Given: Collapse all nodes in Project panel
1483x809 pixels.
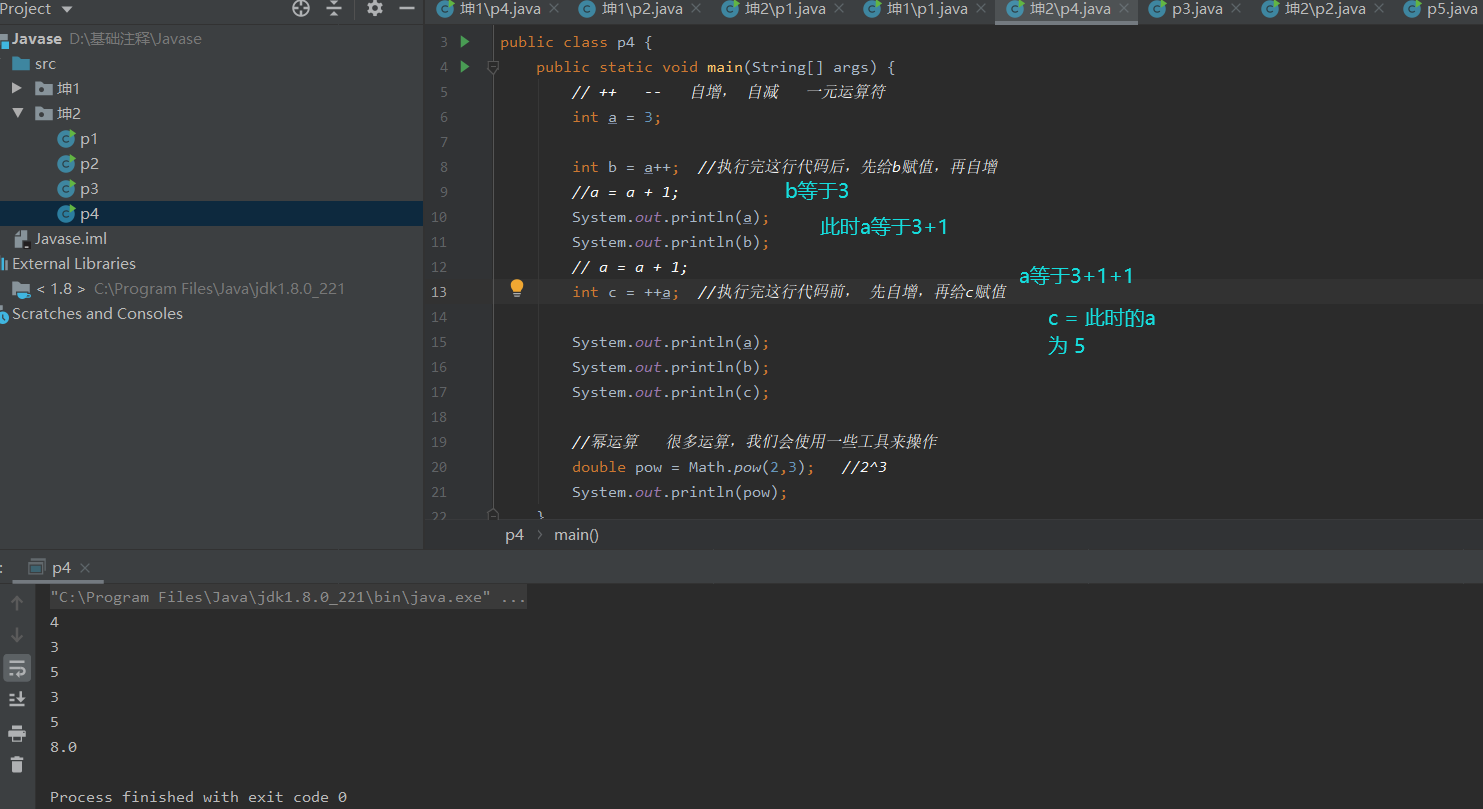Looking at the screenshot, I should pos(334,9).
